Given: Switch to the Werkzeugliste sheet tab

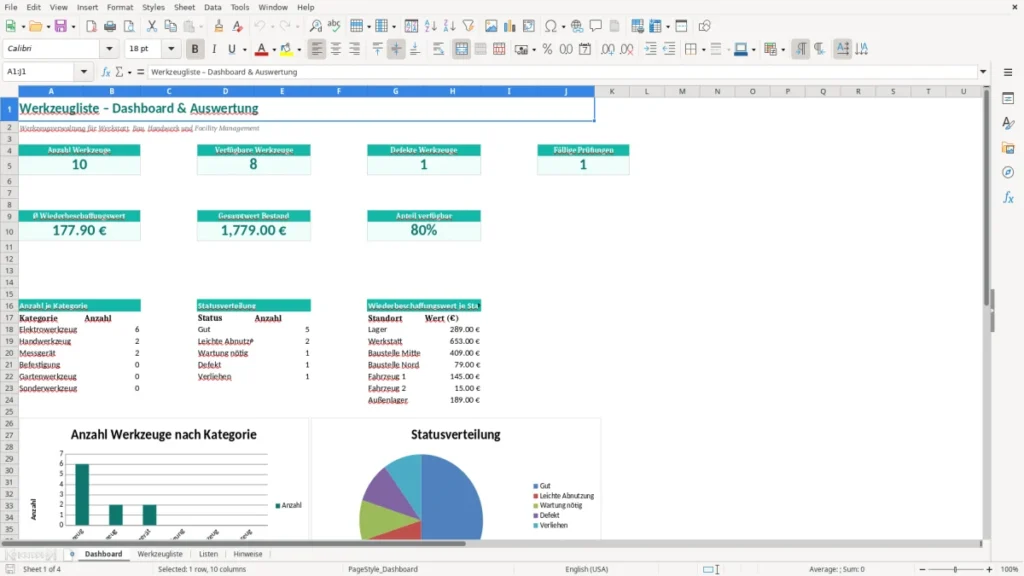Looking at the screenshot, I should click(160, 554).
